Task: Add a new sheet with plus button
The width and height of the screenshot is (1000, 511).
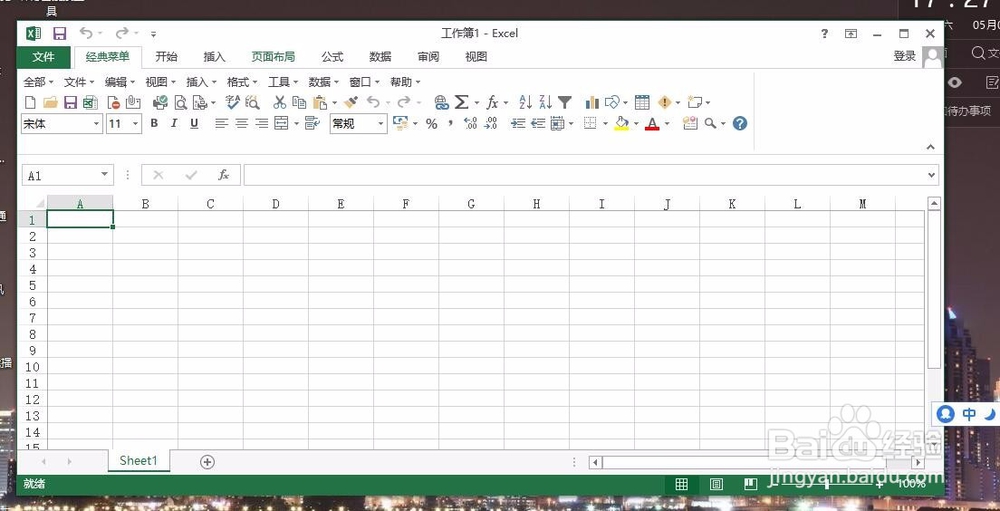Action: 207,462
